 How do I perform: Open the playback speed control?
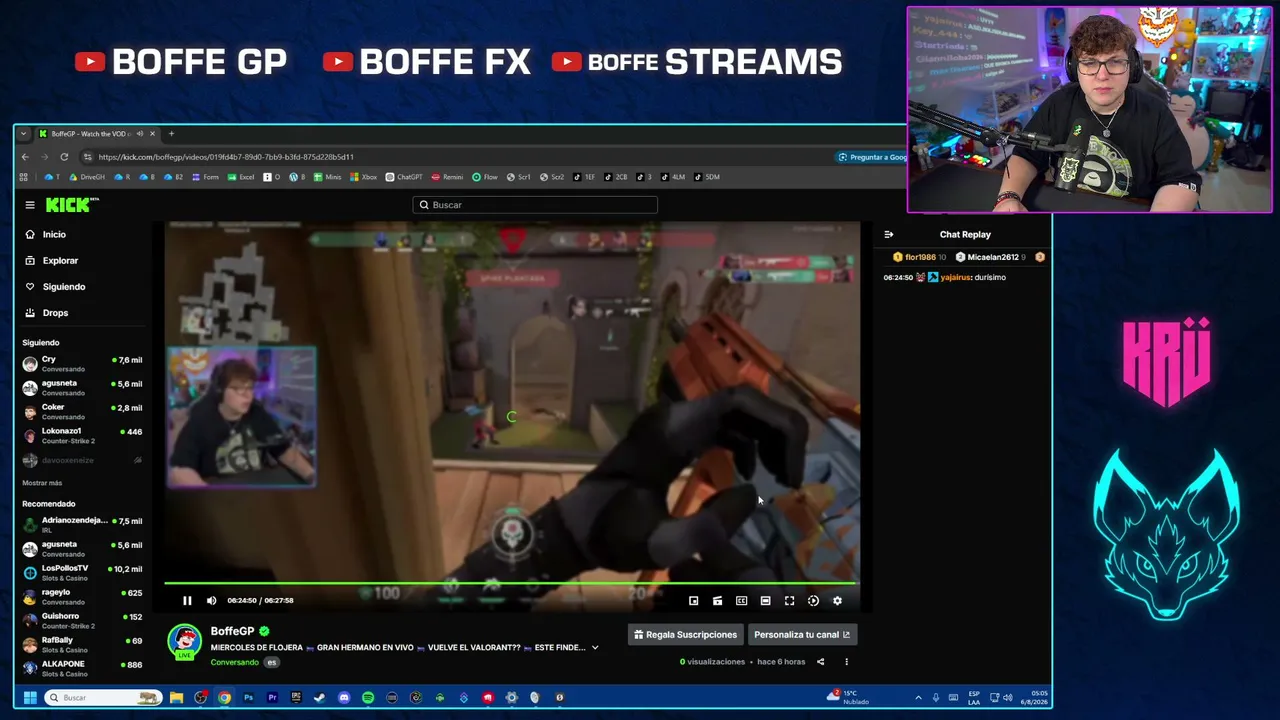813,601
